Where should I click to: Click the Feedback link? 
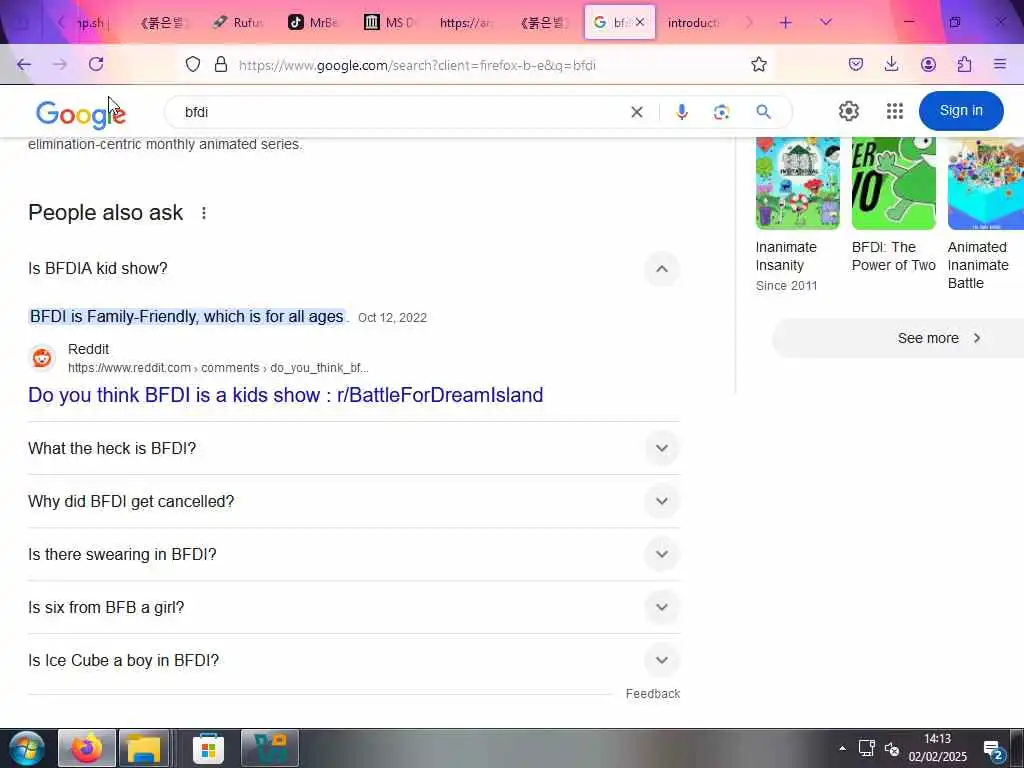pyautogui.click(x=652, y=694)
